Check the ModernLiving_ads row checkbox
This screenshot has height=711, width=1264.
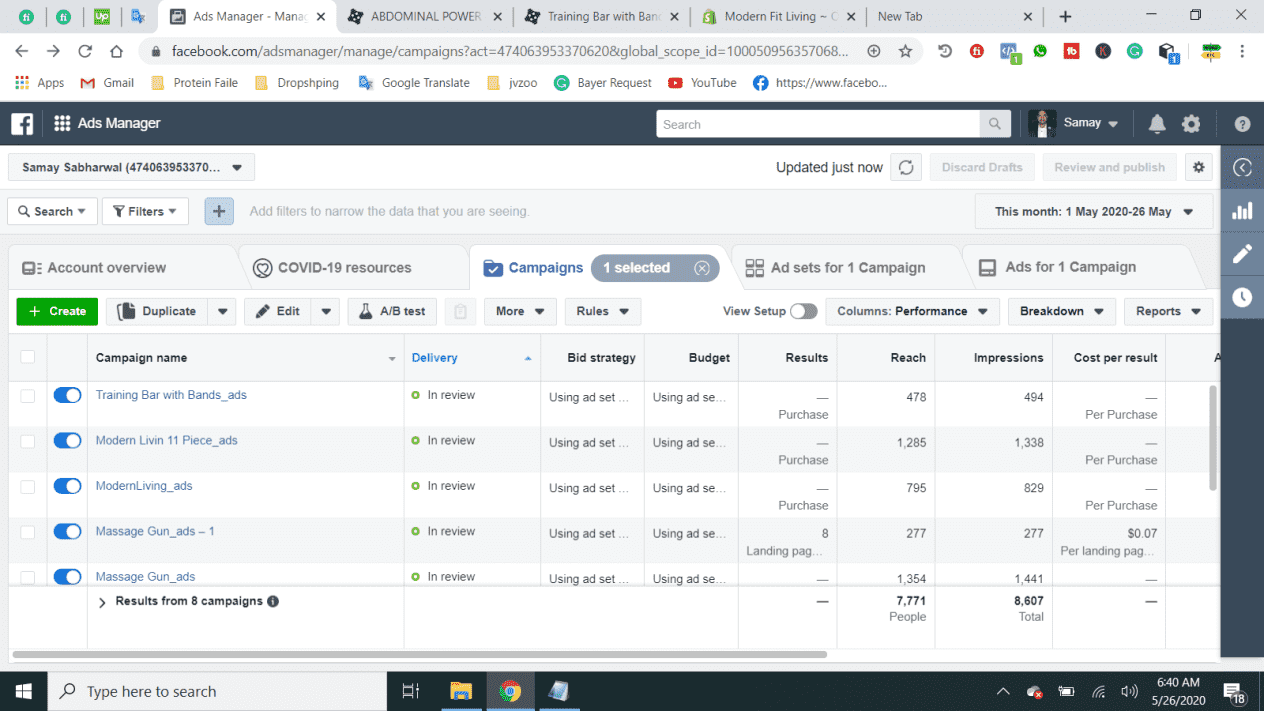pyautogui.click(x=27, y=487)
